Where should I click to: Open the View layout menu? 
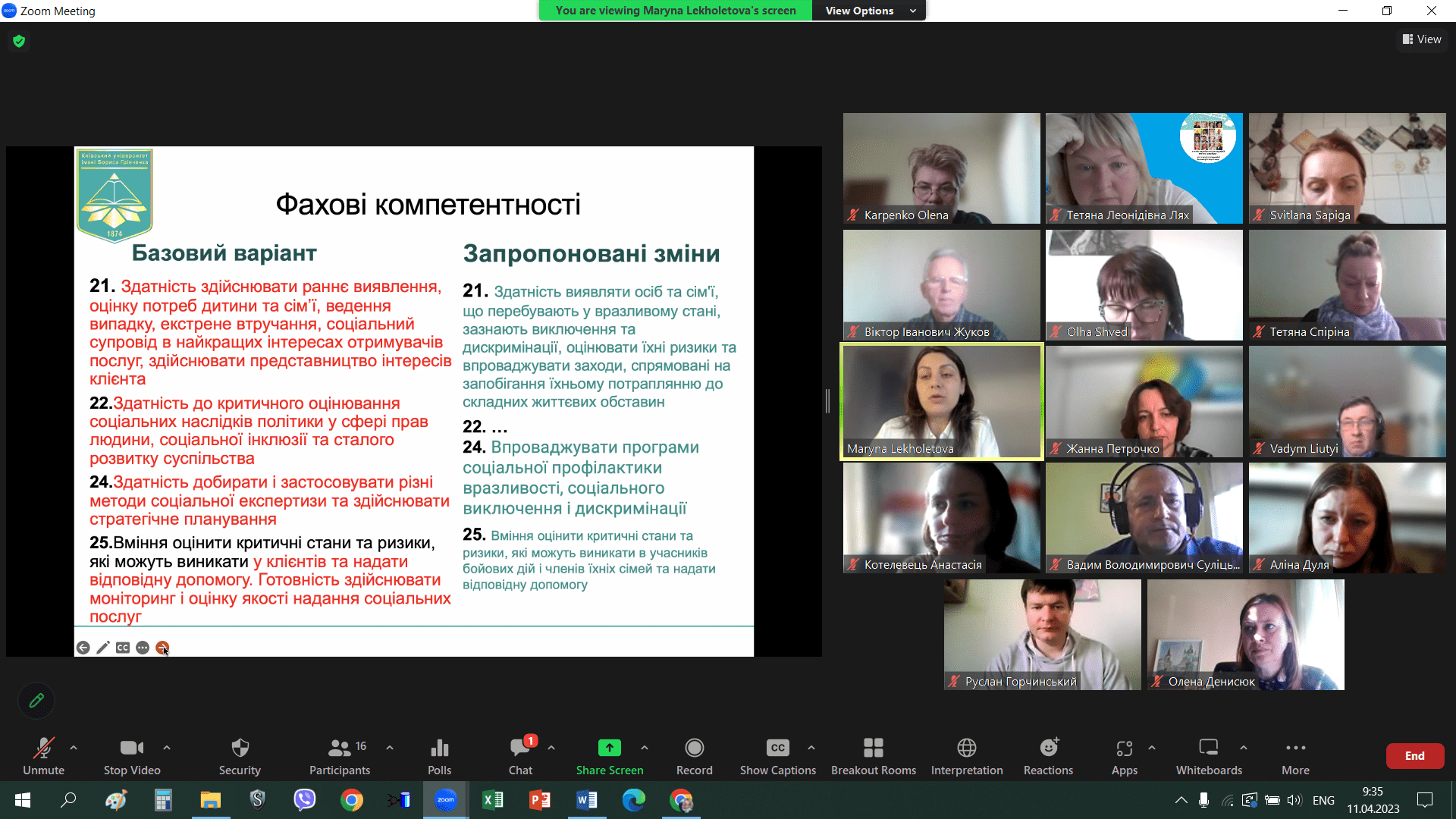tap(1422, 39)
